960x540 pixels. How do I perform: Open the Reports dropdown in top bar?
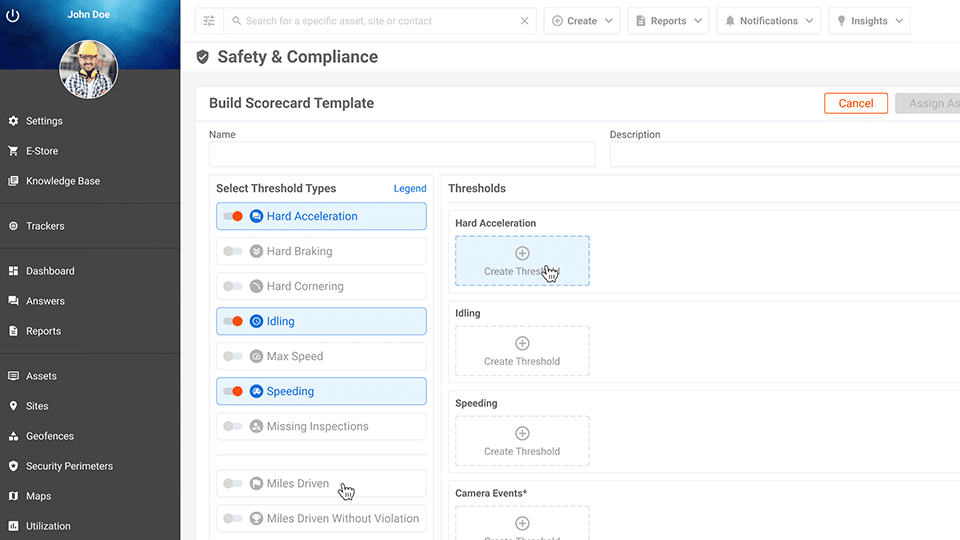point(668,21)
